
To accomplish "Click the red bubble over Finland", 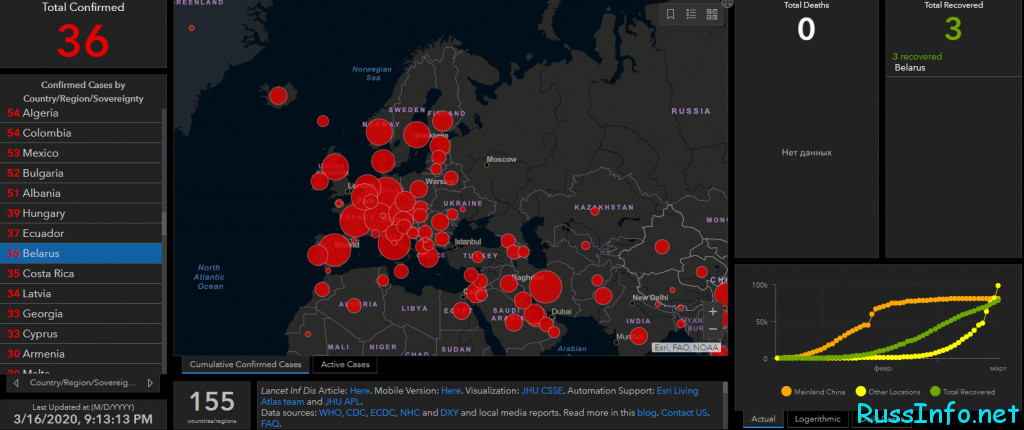I will coord(442,121).
